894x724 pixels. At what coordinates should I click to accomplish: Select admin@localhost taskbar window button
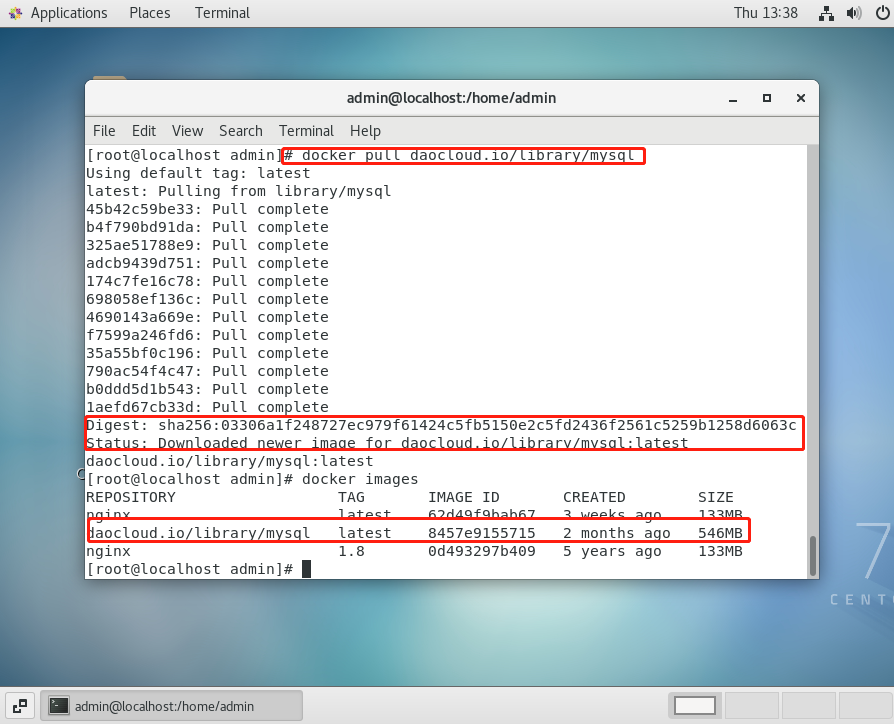[172, 706]
